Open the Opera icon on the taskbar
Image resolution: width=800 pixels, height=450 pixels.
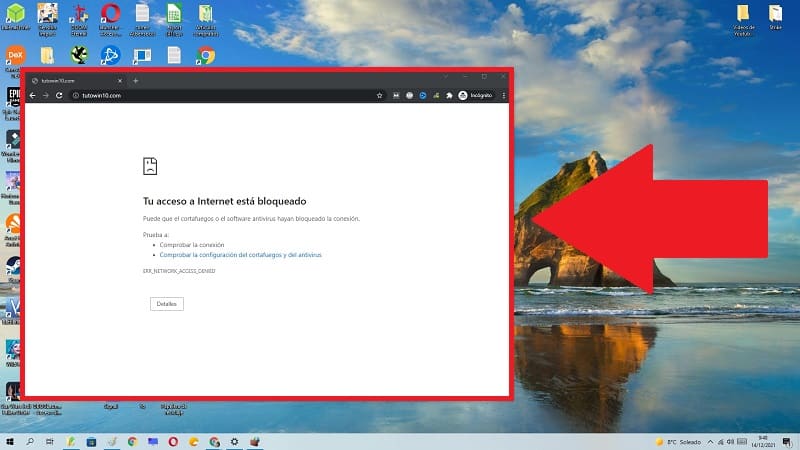(173, 442)
